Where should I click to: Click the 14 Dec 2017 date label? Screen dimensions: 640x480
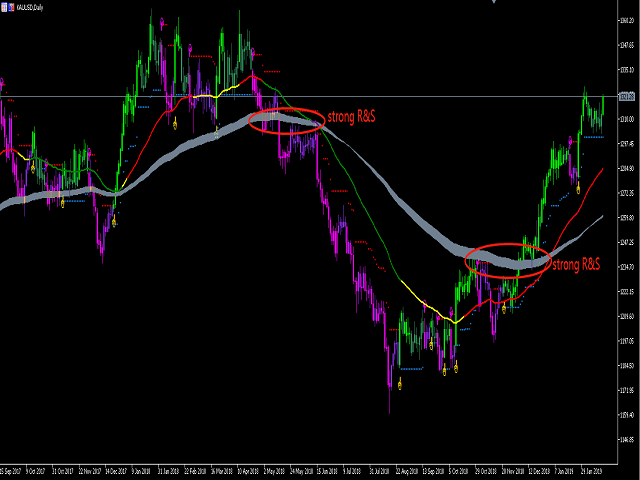pyautogui.click(x=116, y=471)
